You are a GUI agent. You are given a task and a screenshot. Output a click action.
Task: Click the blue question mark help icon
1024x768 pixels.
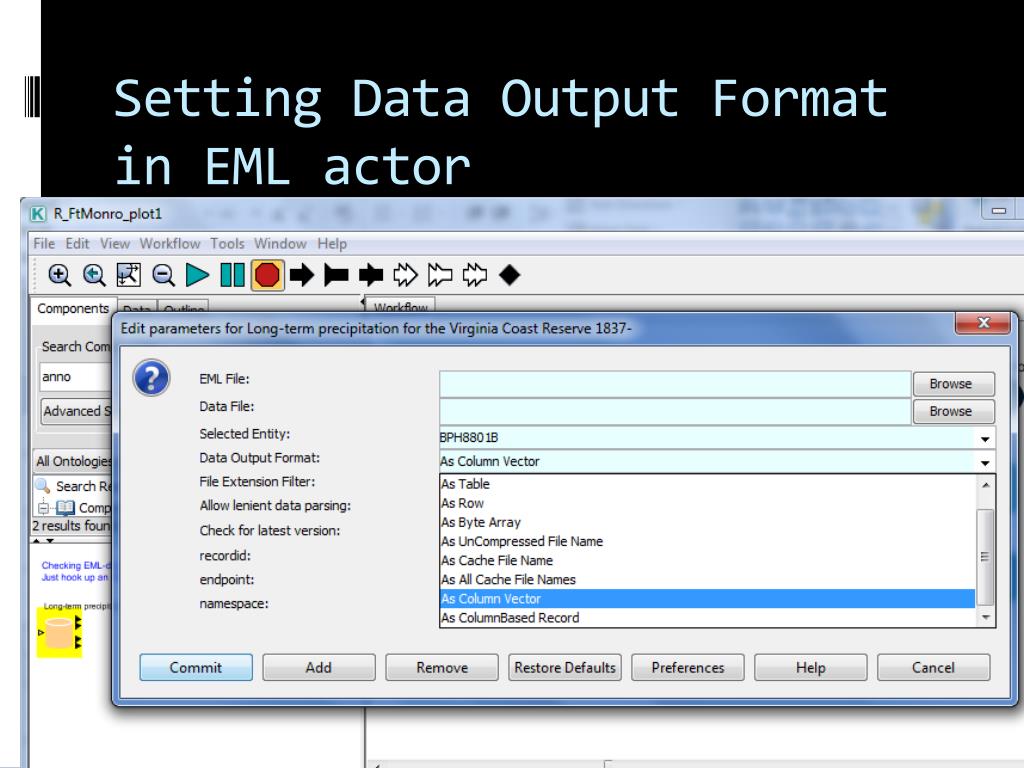152,377
